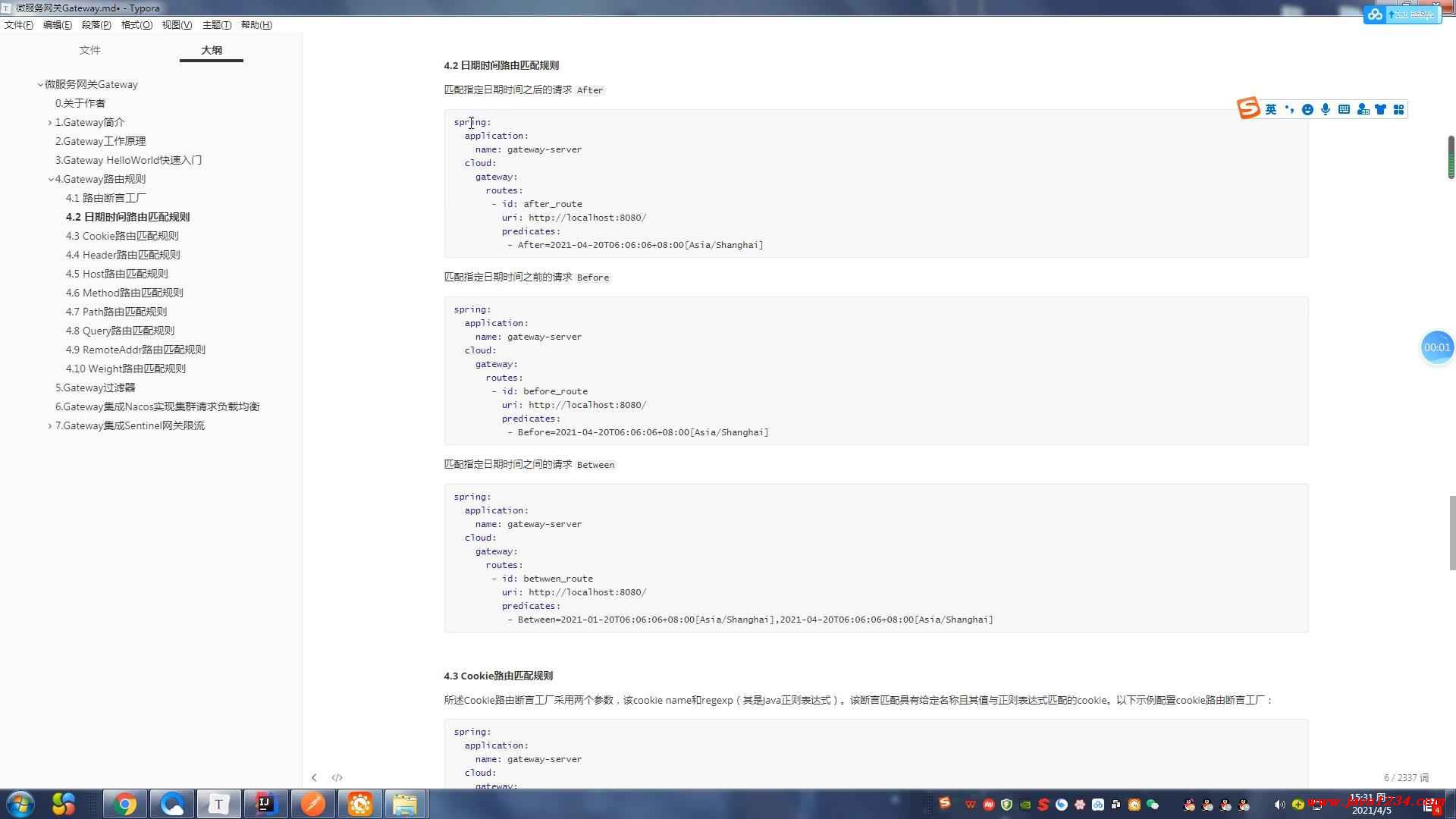The image size is (1456, 819).
Task: Open the 帮助(H) menu
Action: coord(256,25)
